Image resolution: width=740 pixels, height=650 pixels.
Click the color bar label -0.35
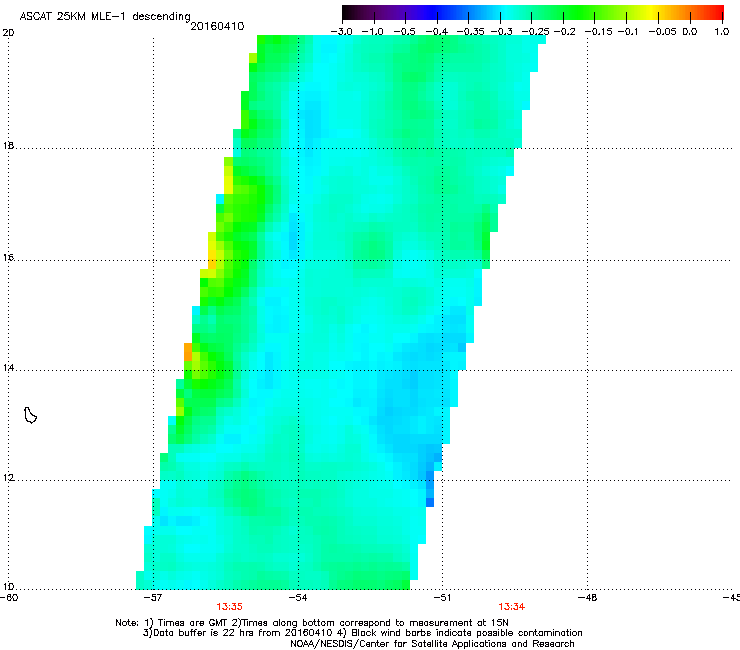pos(470,32)
